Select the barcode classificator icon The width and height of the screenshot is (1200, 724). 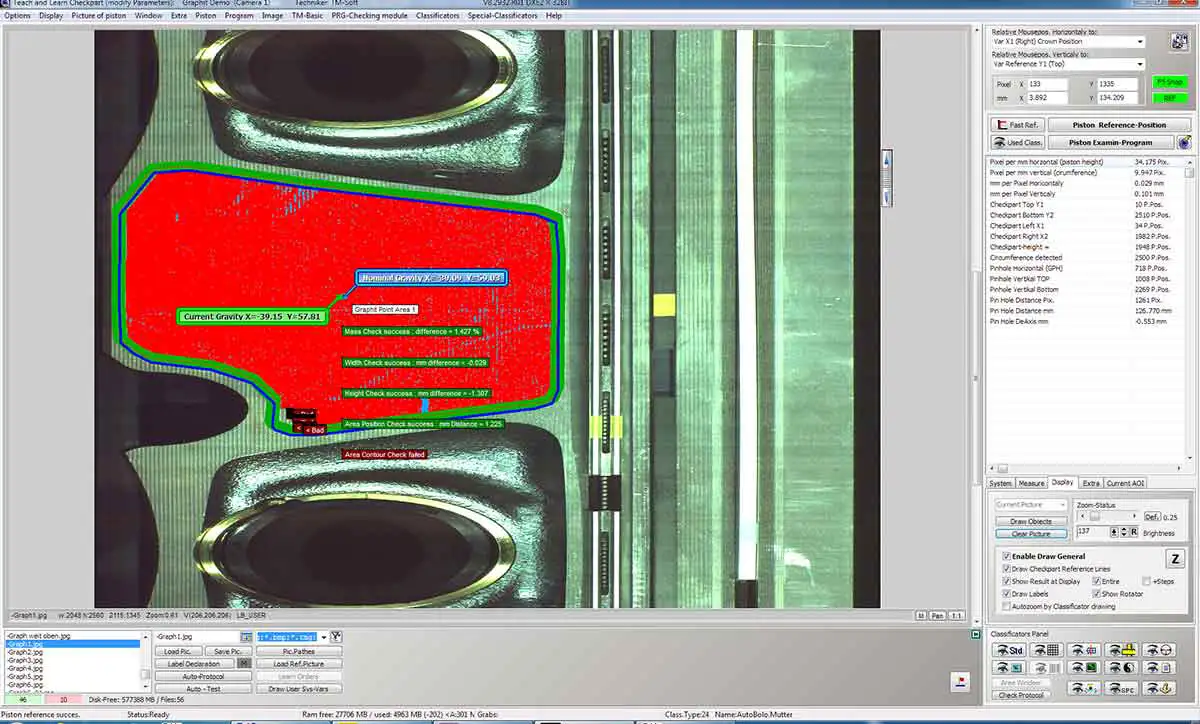pos(1047,668)
